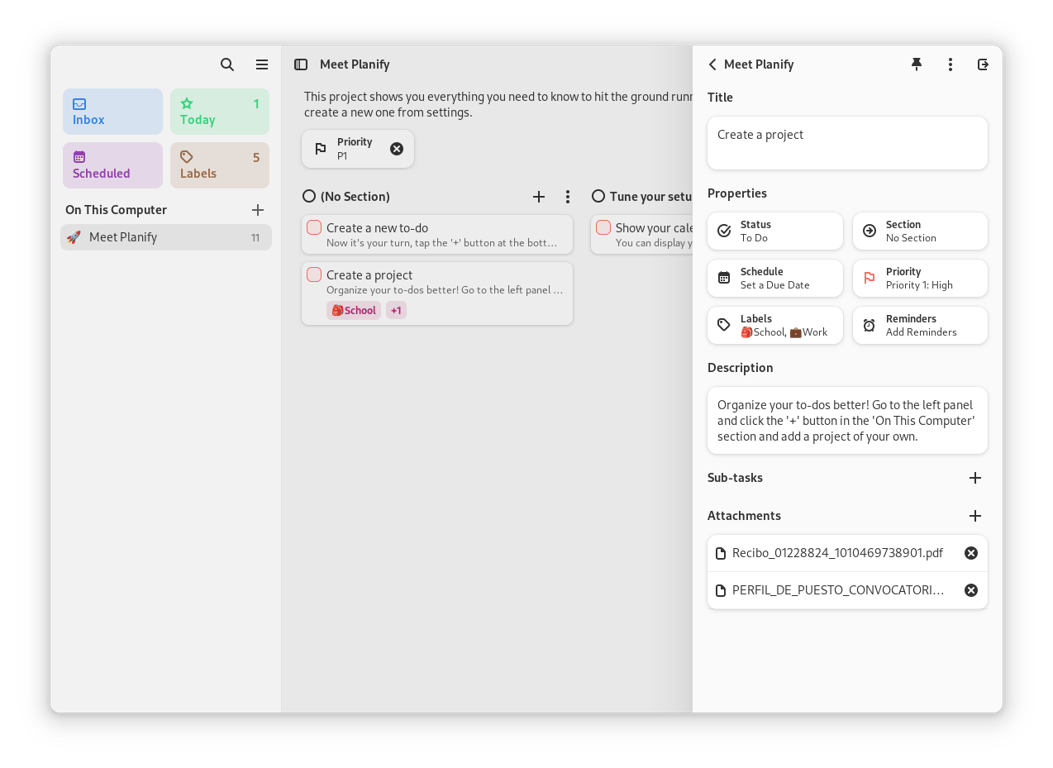Remove the PERFIL_DE_PUESTO attachment
Image resolution: width=1053 pixels, height=768 pixels.
(x=971, y=590)
